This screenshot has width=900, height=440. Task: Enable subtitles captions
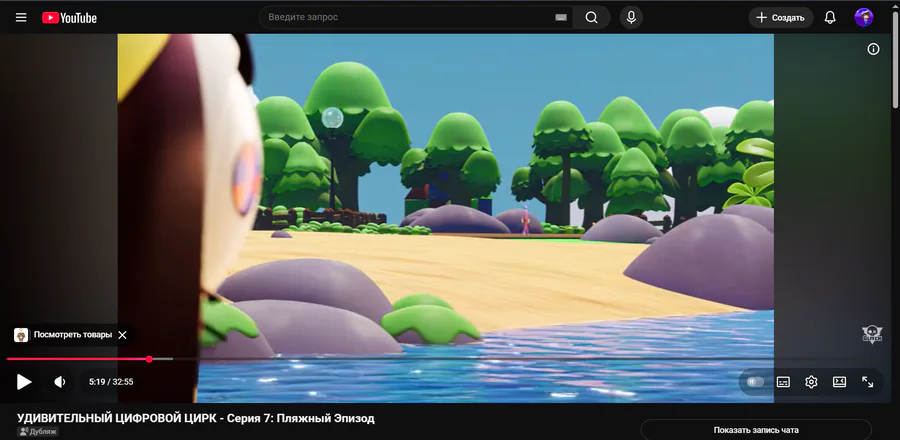(783, 381)
